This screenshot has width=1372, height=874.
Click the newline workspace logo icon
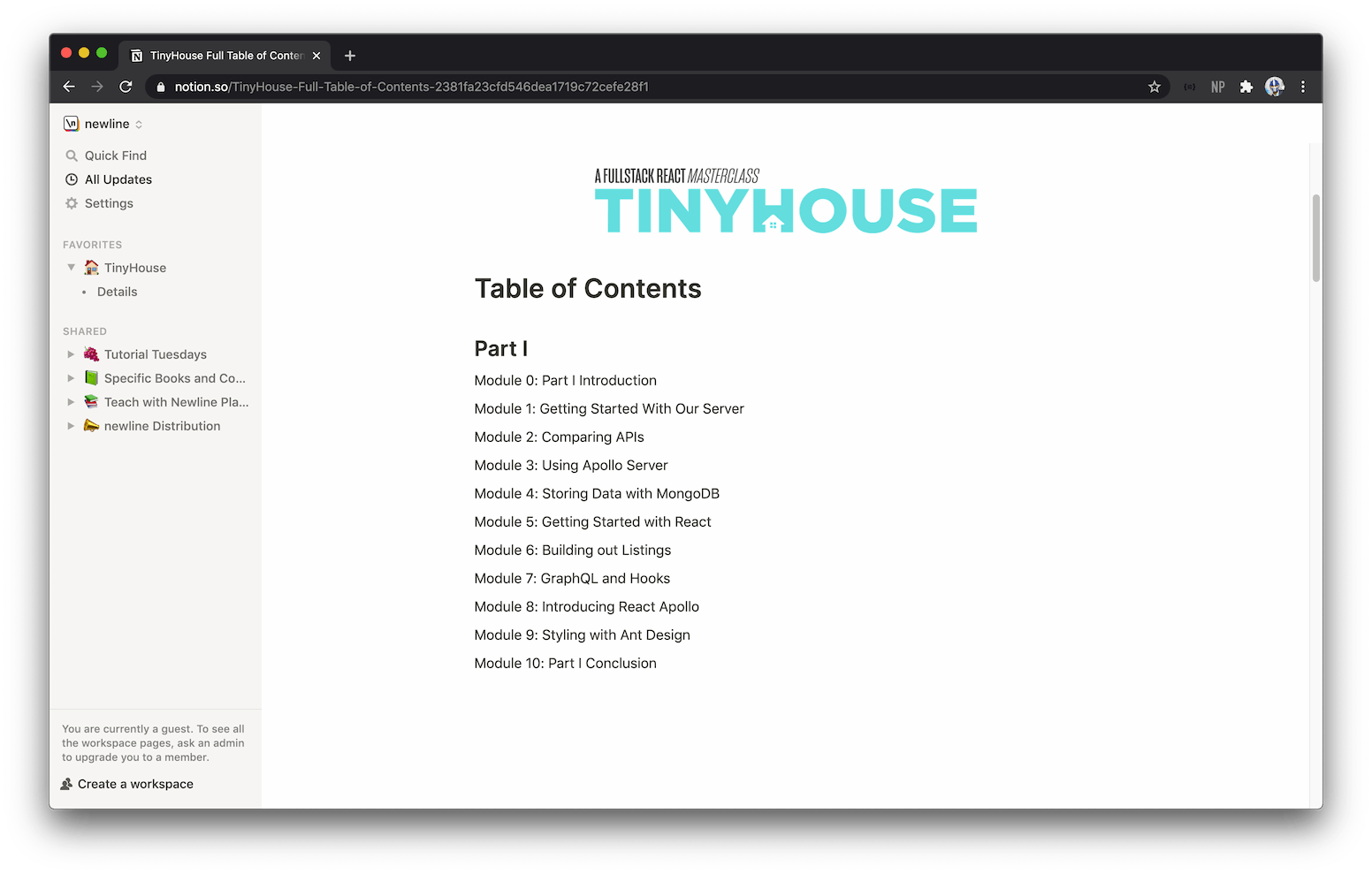pos(72,124)
